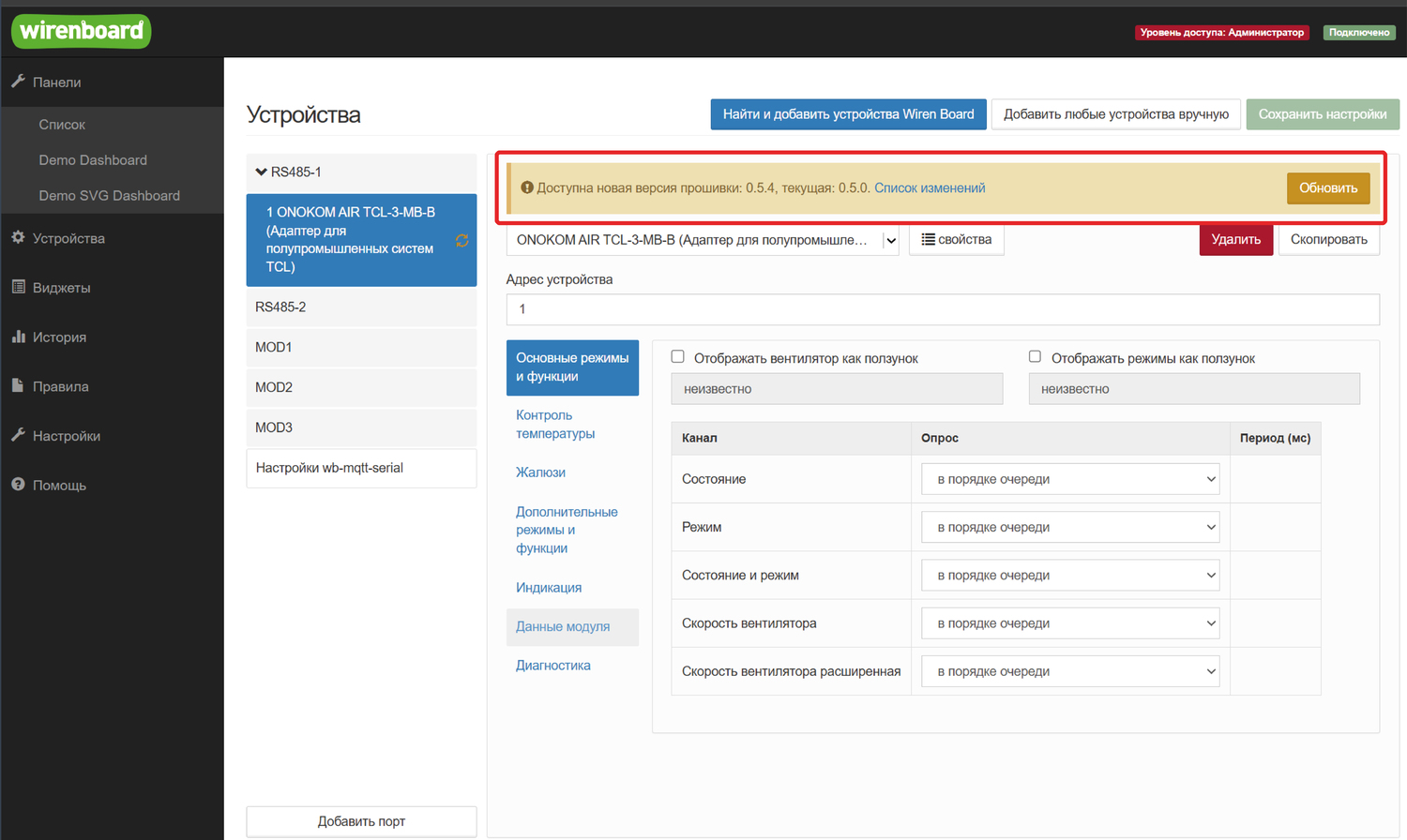Image resolution: width=1407 pixels, height=840 pixels.
Task: Collapse the RS485-1 port group
Action: click(x=262, y=172)
